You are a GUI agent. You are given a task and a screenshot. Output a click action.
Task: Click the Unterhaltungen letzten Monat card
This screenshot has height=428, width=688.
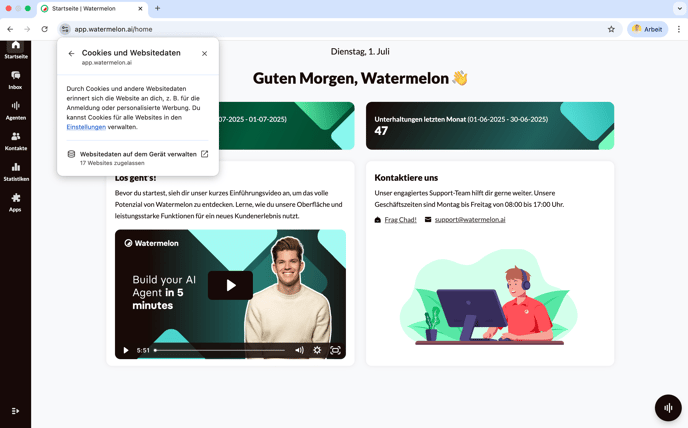coord(490,126)
